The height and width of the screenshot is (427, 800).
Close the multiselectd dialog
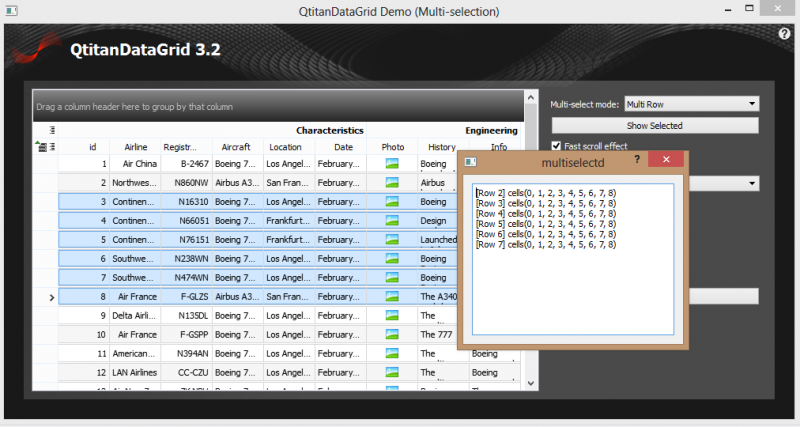click(x=666, y=159)
